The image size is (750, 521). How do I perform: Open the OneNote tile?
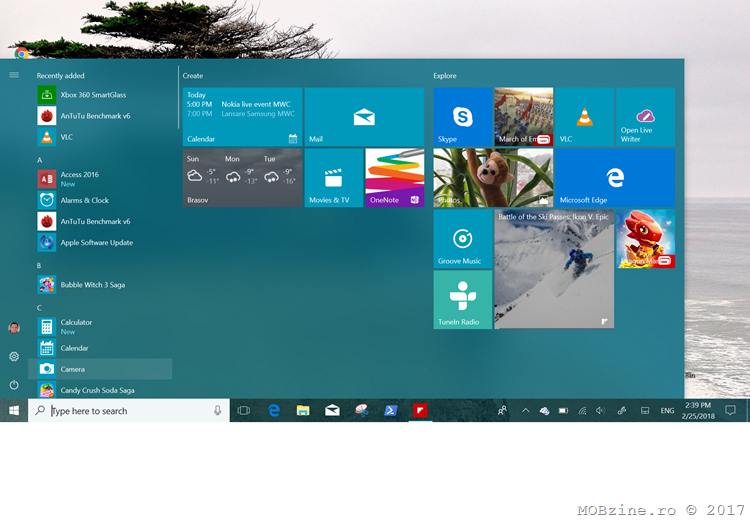point(394,178)
